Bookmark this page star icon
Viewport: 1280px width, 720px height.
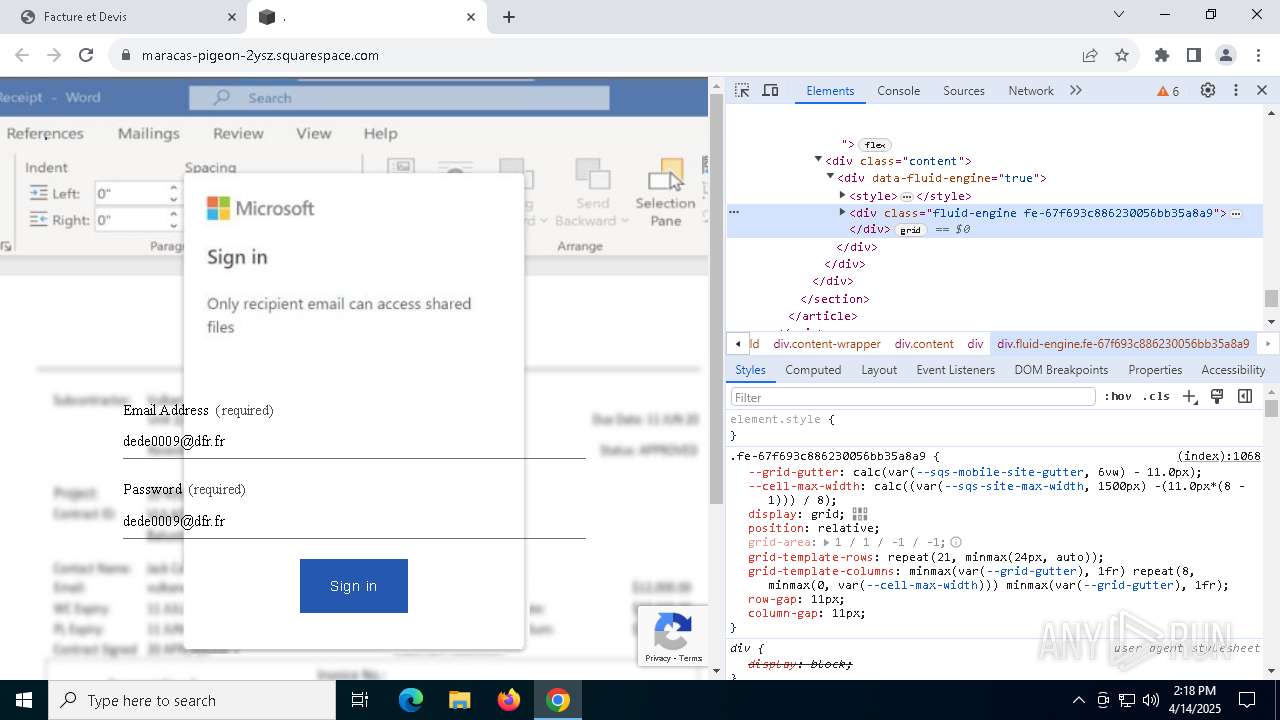[1122, 55]
